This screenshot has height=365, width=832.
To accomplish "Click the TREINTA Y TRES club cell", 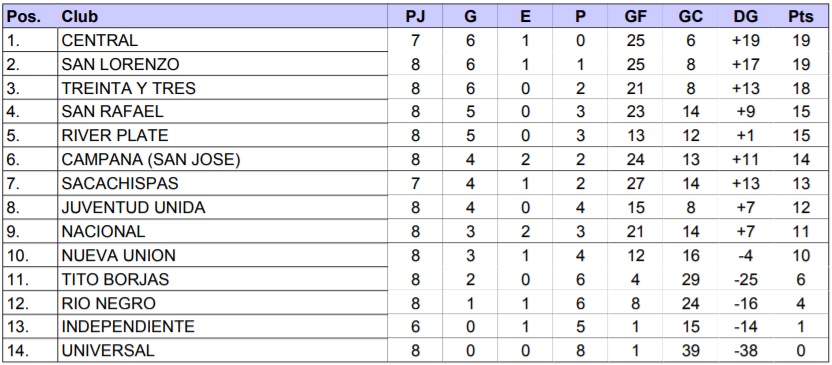I will click(x=222, y=88).
